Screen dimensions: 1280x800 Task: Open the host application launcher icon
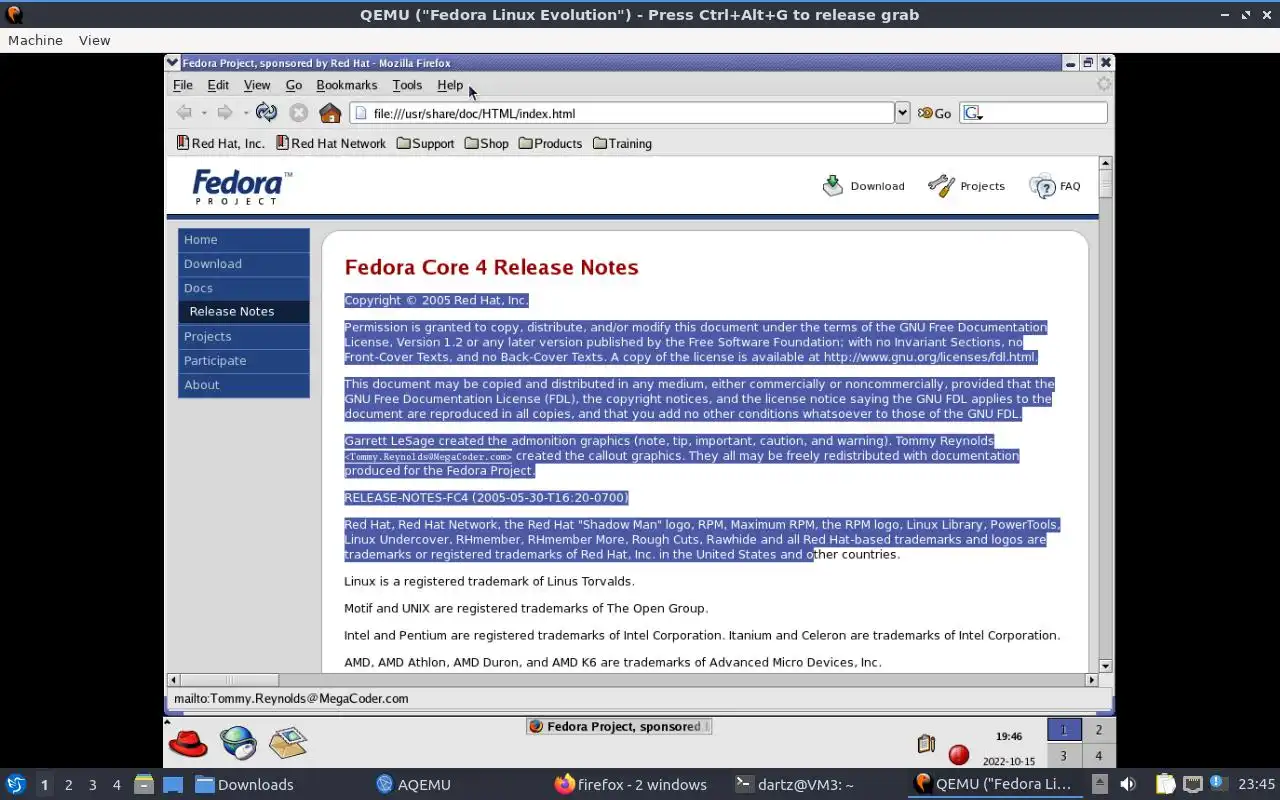(16, 784)
